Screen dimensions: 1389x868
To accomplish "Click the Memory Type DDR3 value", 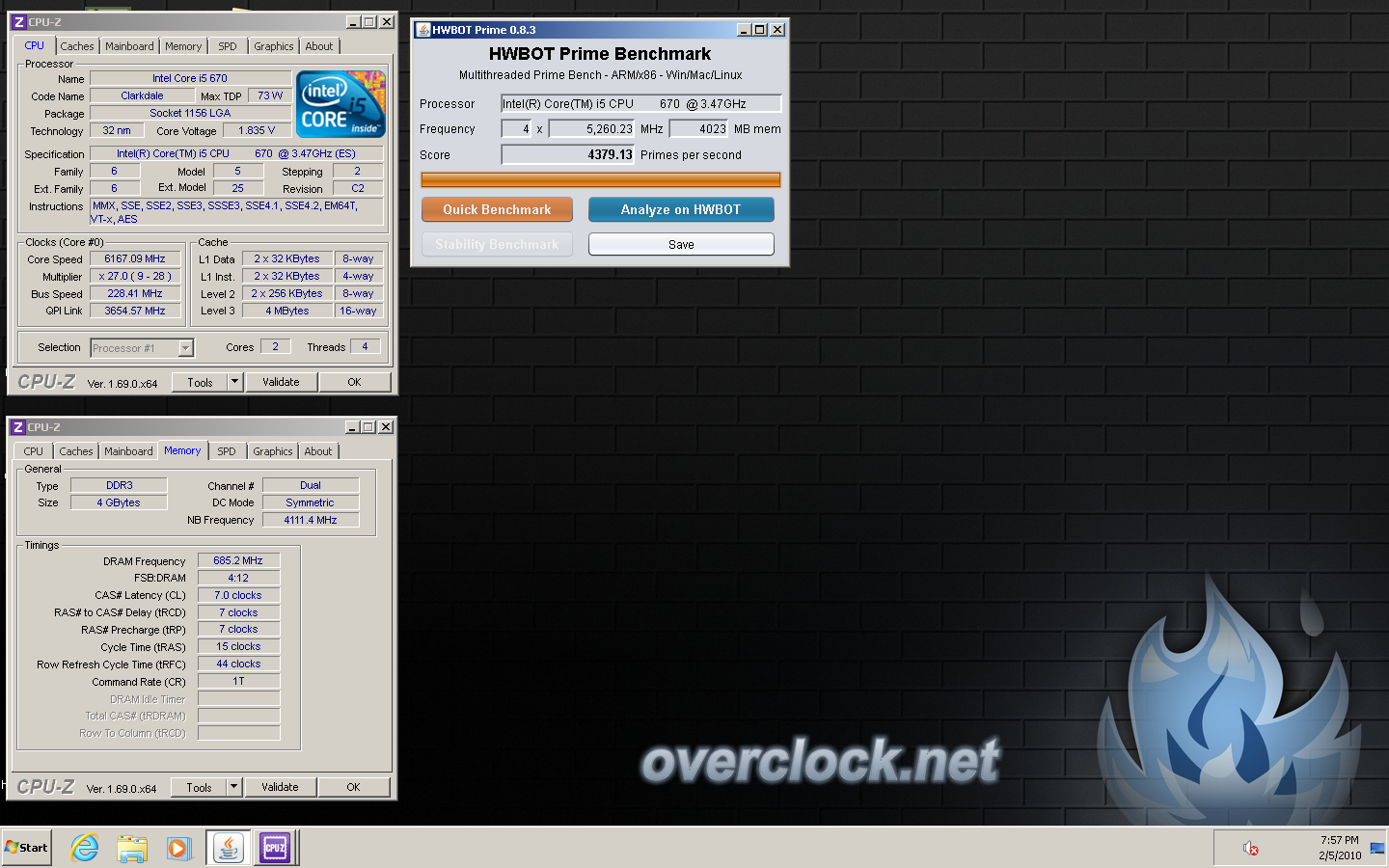I will click(x=120, y=485).
